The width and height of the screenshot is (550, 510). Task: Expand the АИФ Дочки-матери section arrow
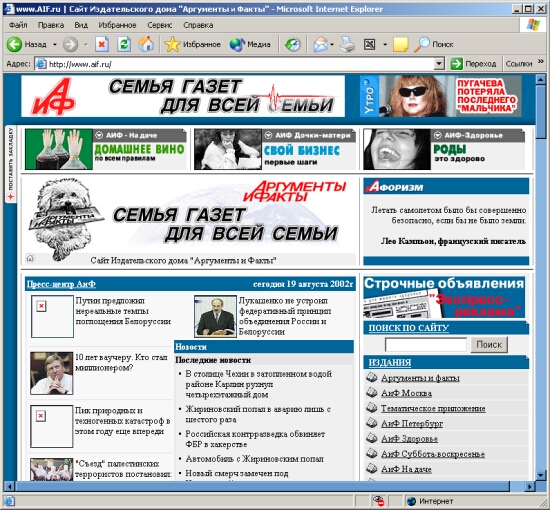[268, 135]
